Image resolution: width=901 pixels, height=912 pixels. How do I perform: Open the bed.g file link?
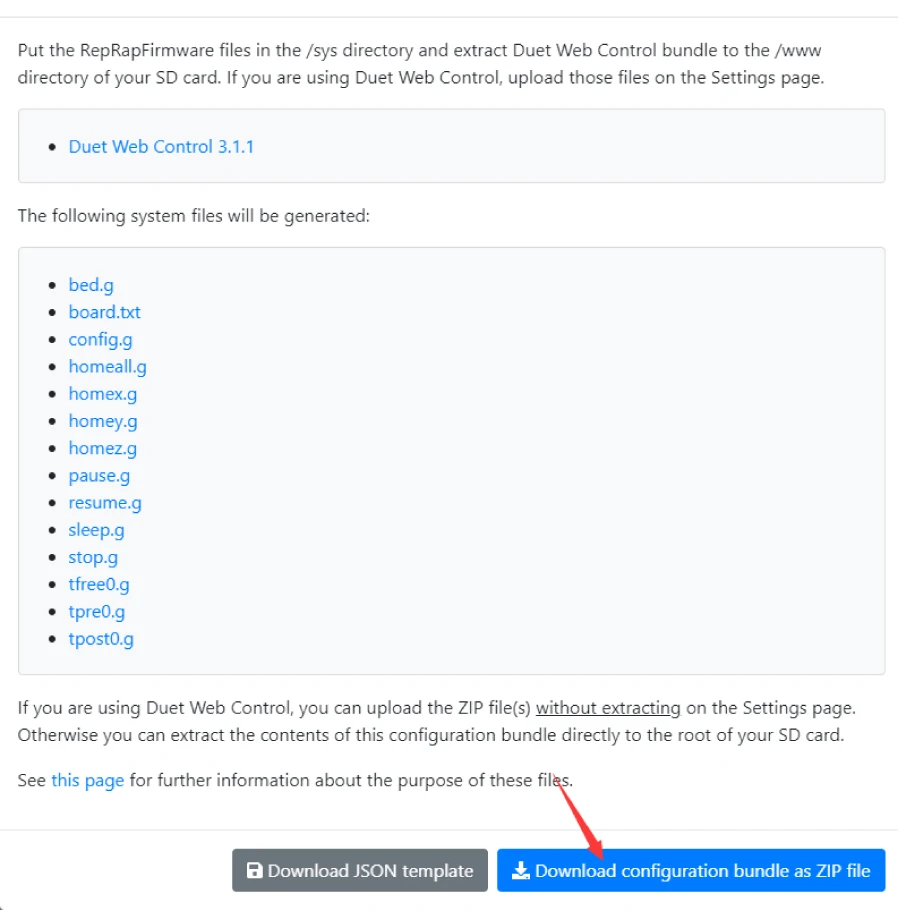pos(91,286)
